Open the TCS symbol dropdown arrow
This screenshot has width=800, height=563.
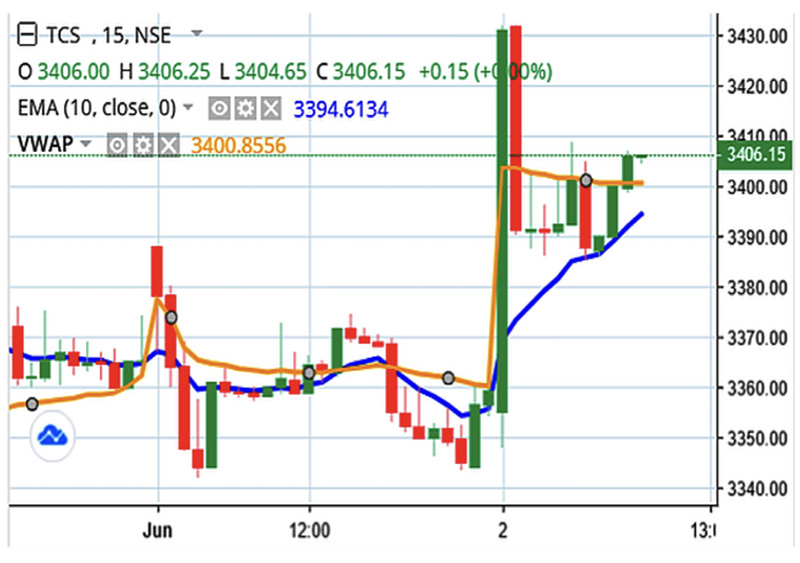pos(197,34)
